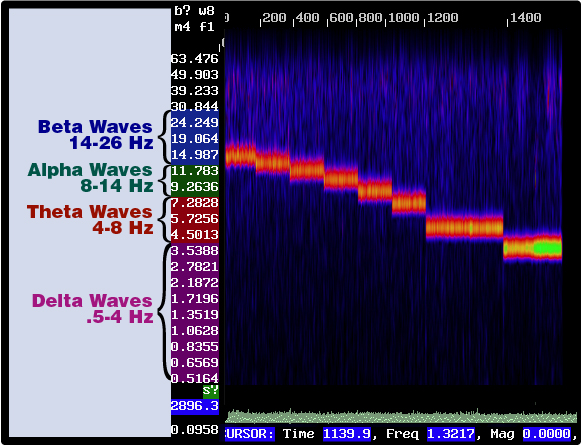Click the 1000 time axis marker
The height and width of the screenshot is (445, 581).
(404, 18)
